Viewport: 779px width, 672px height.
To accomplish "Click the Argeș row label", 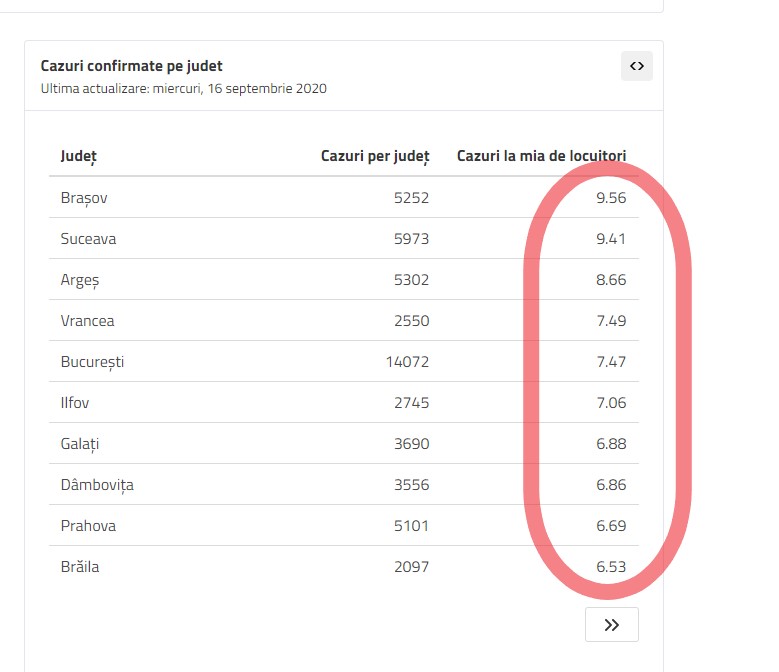I will (x=80, y=280).
